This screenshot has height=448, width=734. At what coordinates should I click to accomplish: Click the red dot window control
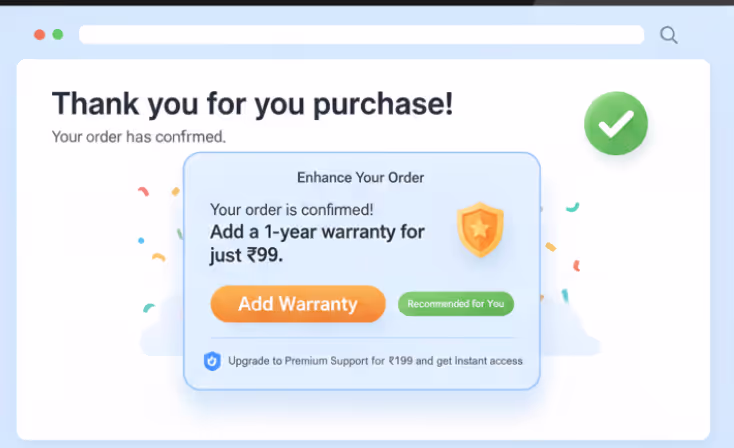click(39, 34)
